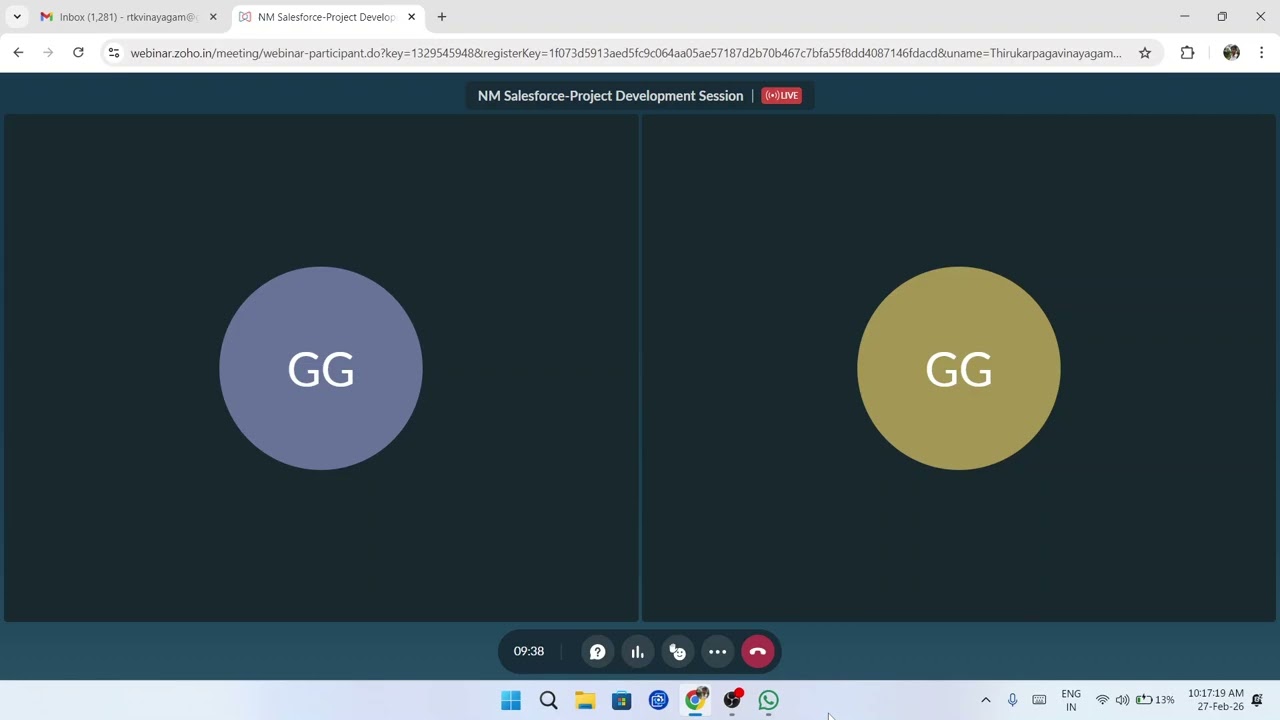The width and height of the screenshot is (1280, 720).
Task: Open the Q&A question icon in webinar toolbar
Action: click(597, 652)
